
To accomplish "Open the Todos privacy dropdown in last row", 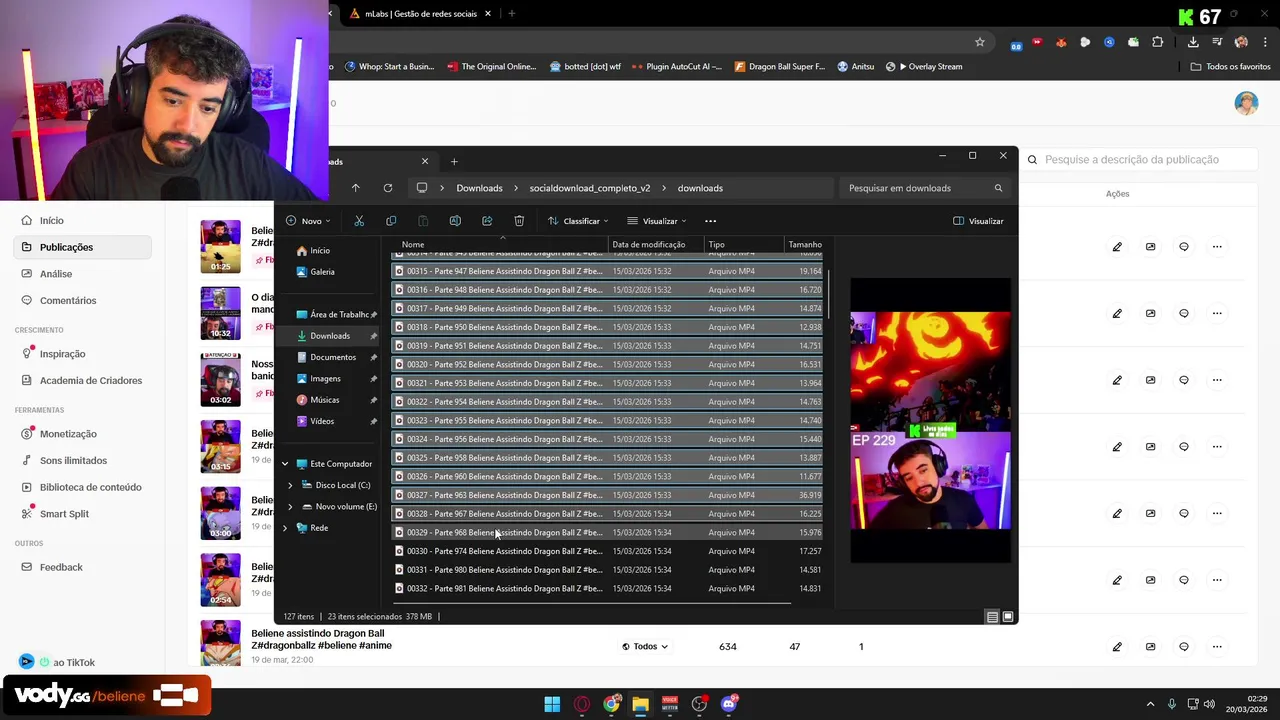I will (645, 647).
